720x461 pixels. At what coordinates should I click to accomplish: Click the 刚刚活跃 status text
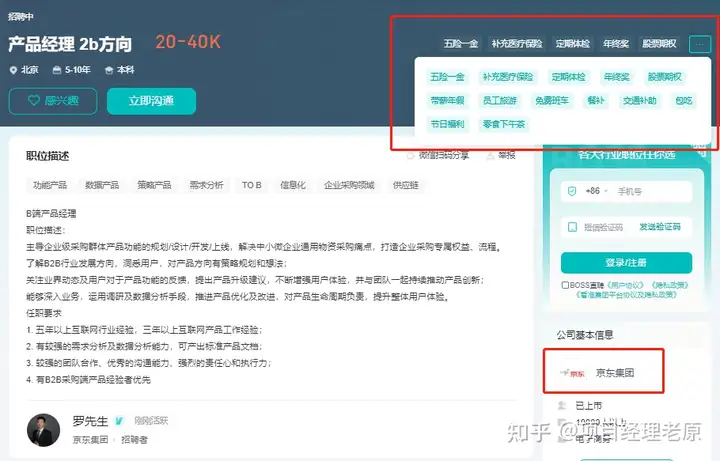click(x=151, y=421)
